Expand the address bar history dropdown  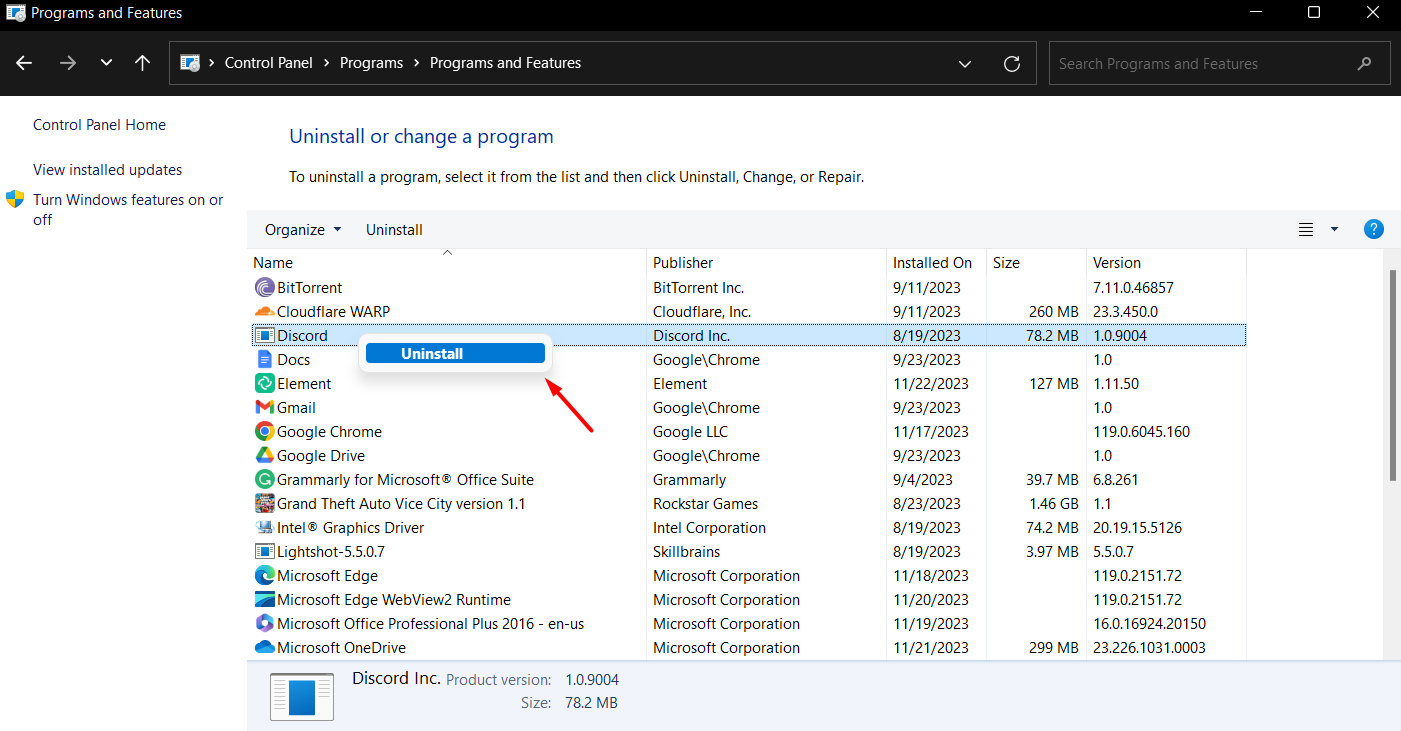pyautogui.click(x=965, y=63)
